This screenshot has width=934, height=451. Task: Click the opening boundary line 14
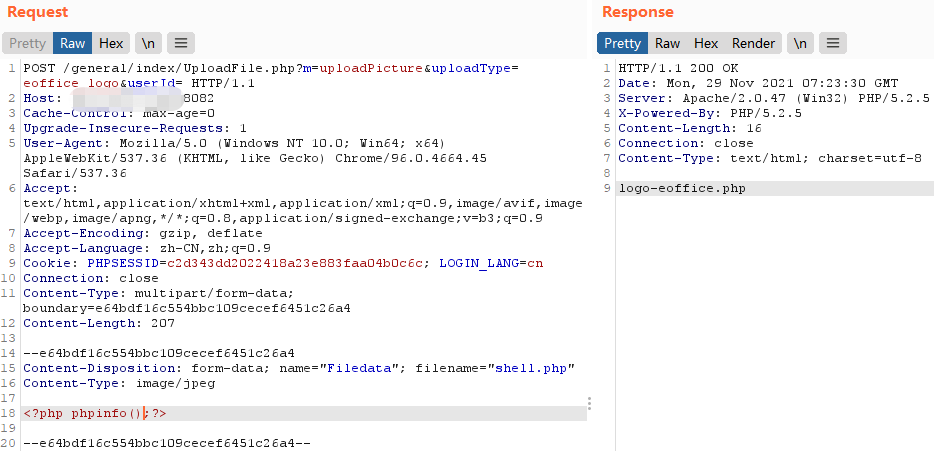[x=158, y=353]
